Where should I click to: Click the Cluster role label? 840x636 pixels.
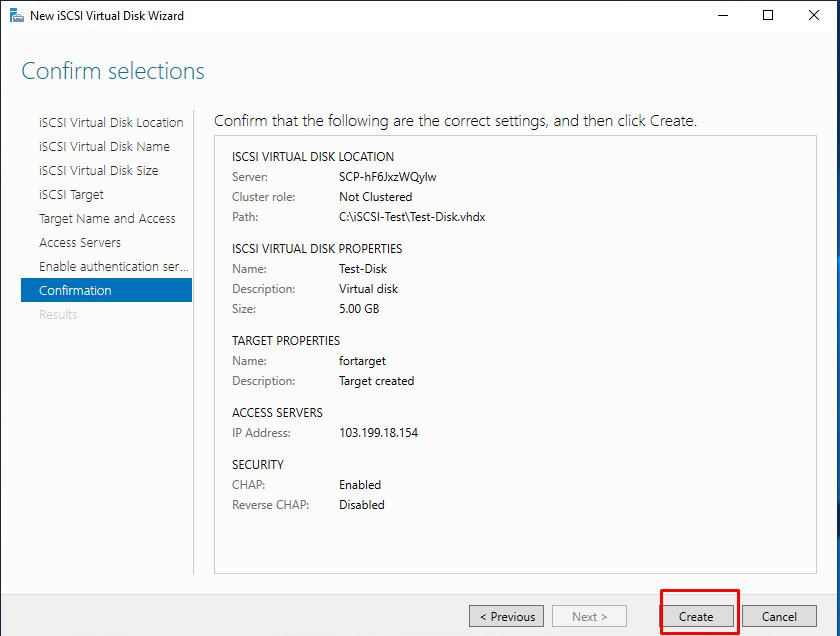263,197
